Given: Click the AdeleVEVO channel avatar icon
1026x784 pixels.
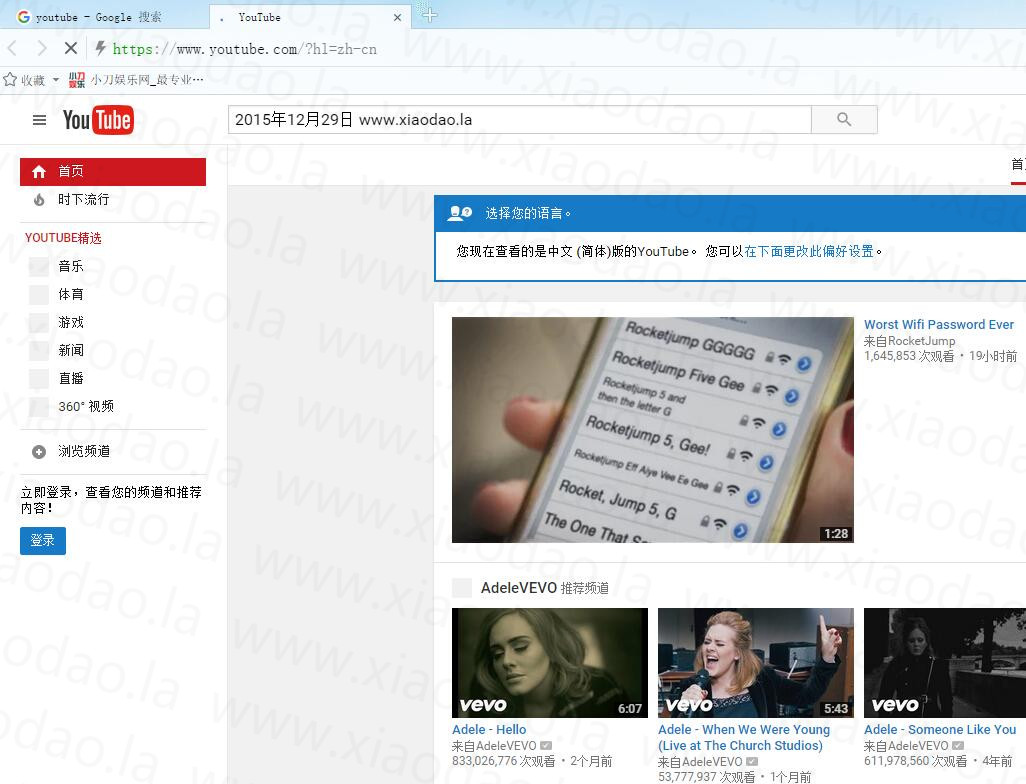Looking at the screenshot, I should 462,588.
